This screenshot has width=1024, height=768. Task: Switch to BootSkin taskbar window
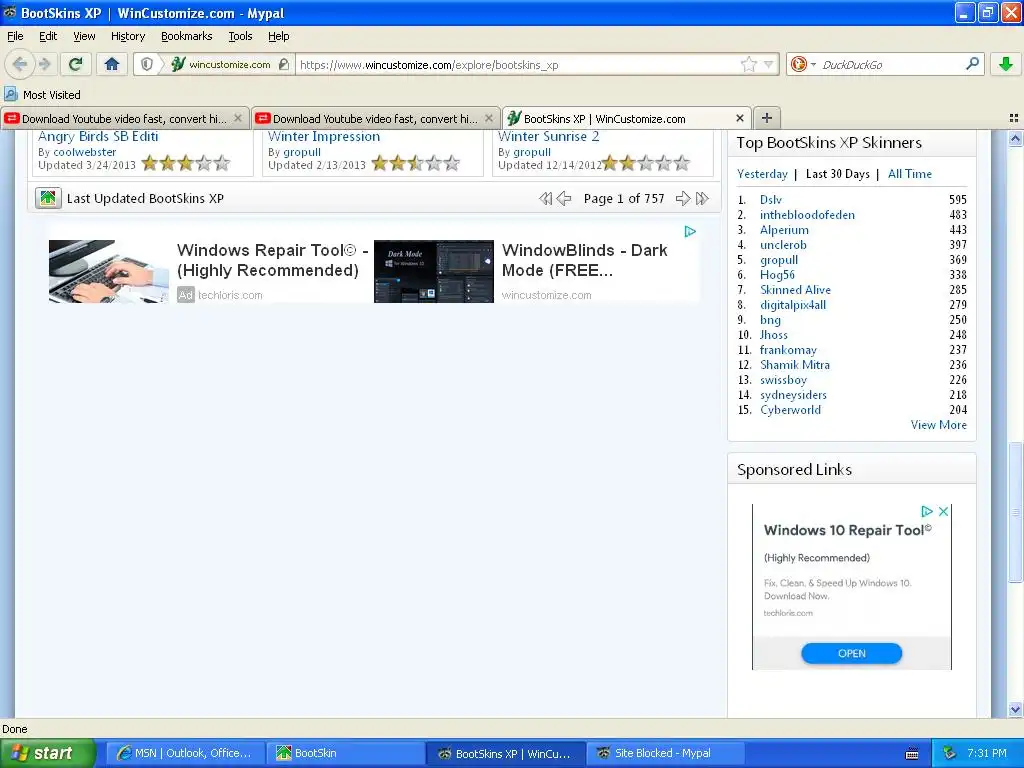(345, 753)
